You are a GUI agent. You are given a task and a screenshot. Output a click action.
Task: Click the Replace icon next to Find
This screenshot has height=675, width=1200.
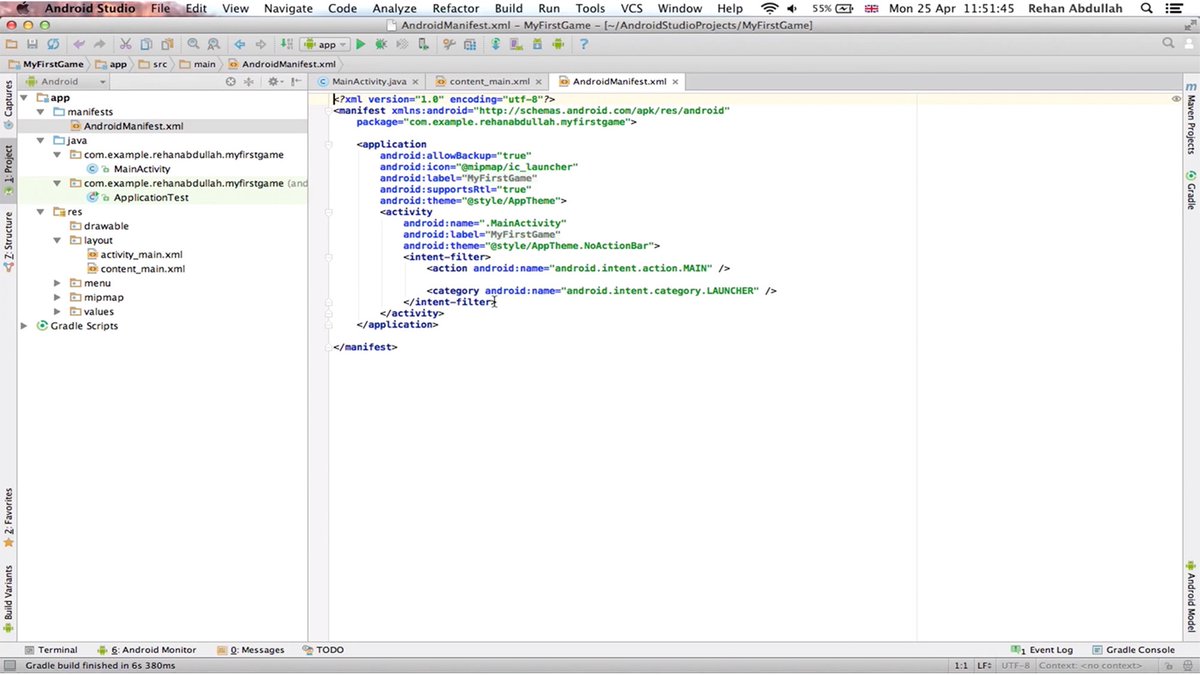(x=213, y=44)
